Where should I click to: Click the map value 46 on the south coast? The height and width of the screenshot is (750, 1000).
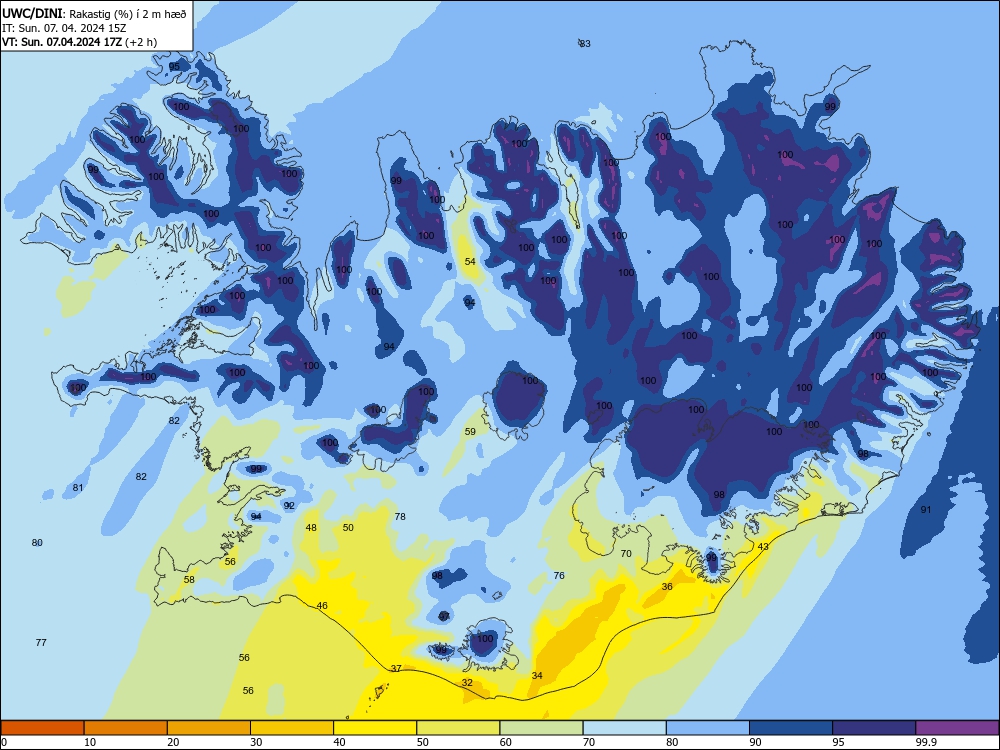click(x=322, y=605)
